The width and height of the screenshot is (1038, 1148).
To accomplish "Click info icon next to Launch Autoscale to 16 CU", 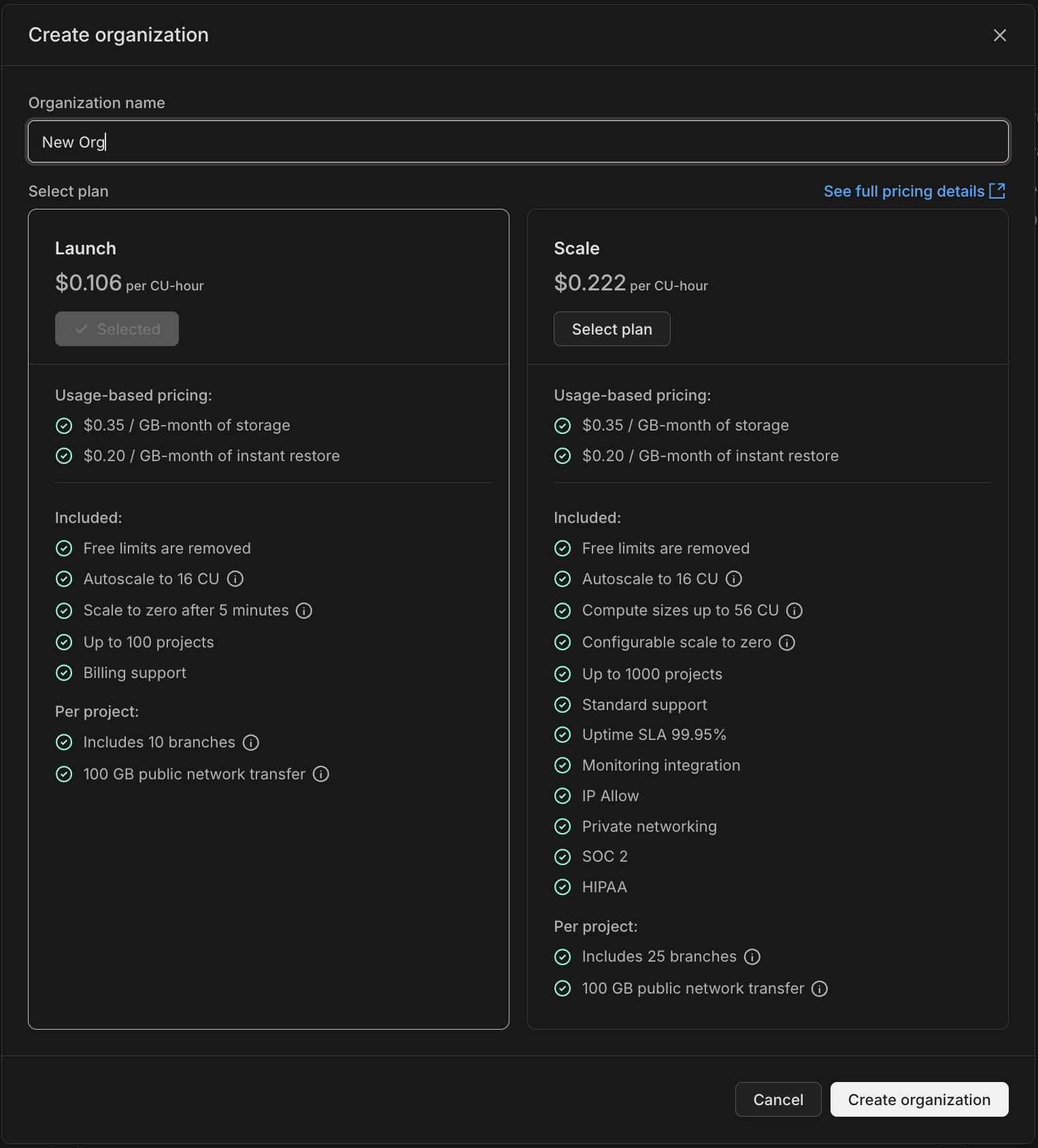I will click(x=235, y=579).
